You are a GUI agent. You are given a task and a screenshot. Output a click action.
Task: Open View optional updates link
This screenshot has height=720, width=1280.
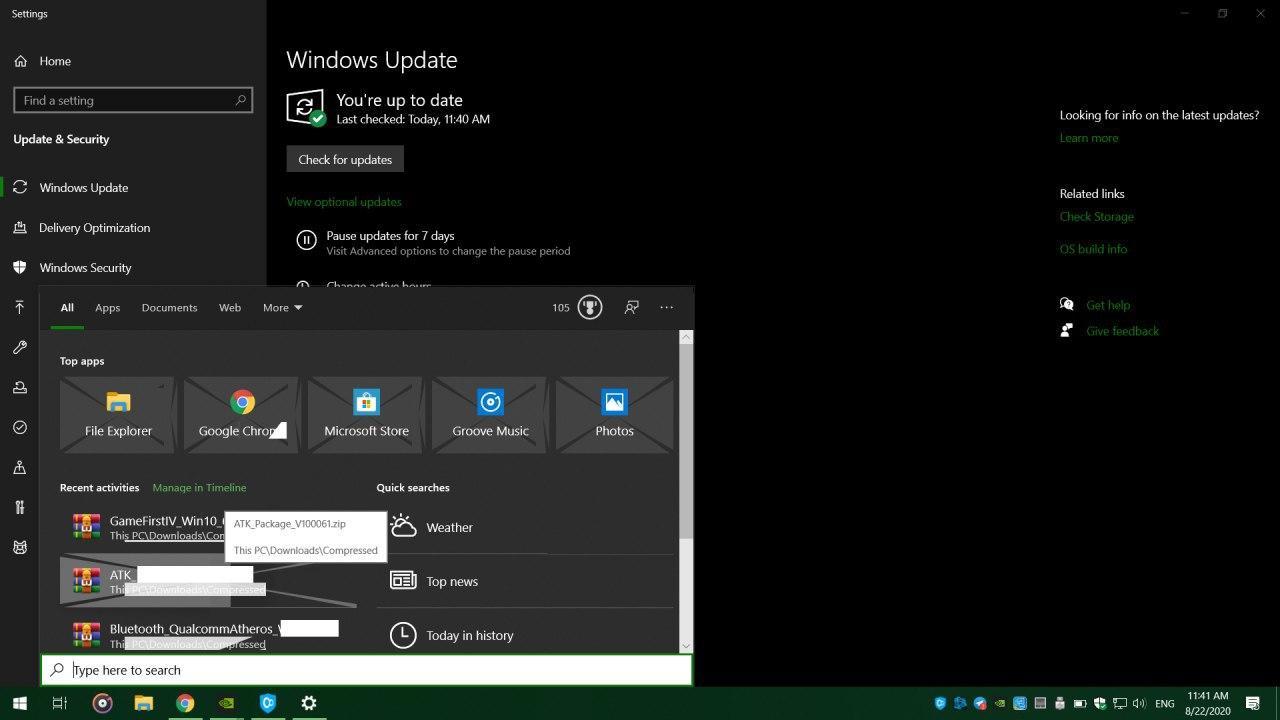click(343, 201)
